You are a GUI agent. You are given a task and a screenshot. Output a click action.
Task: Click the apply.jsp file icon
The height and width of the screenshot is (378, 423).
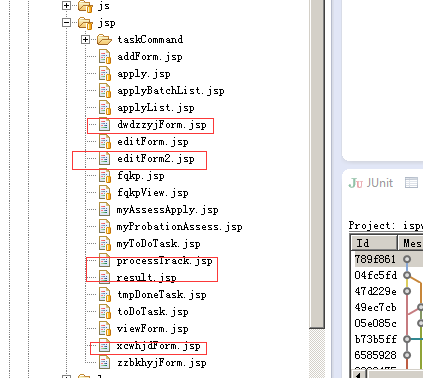tap(105, 73)
